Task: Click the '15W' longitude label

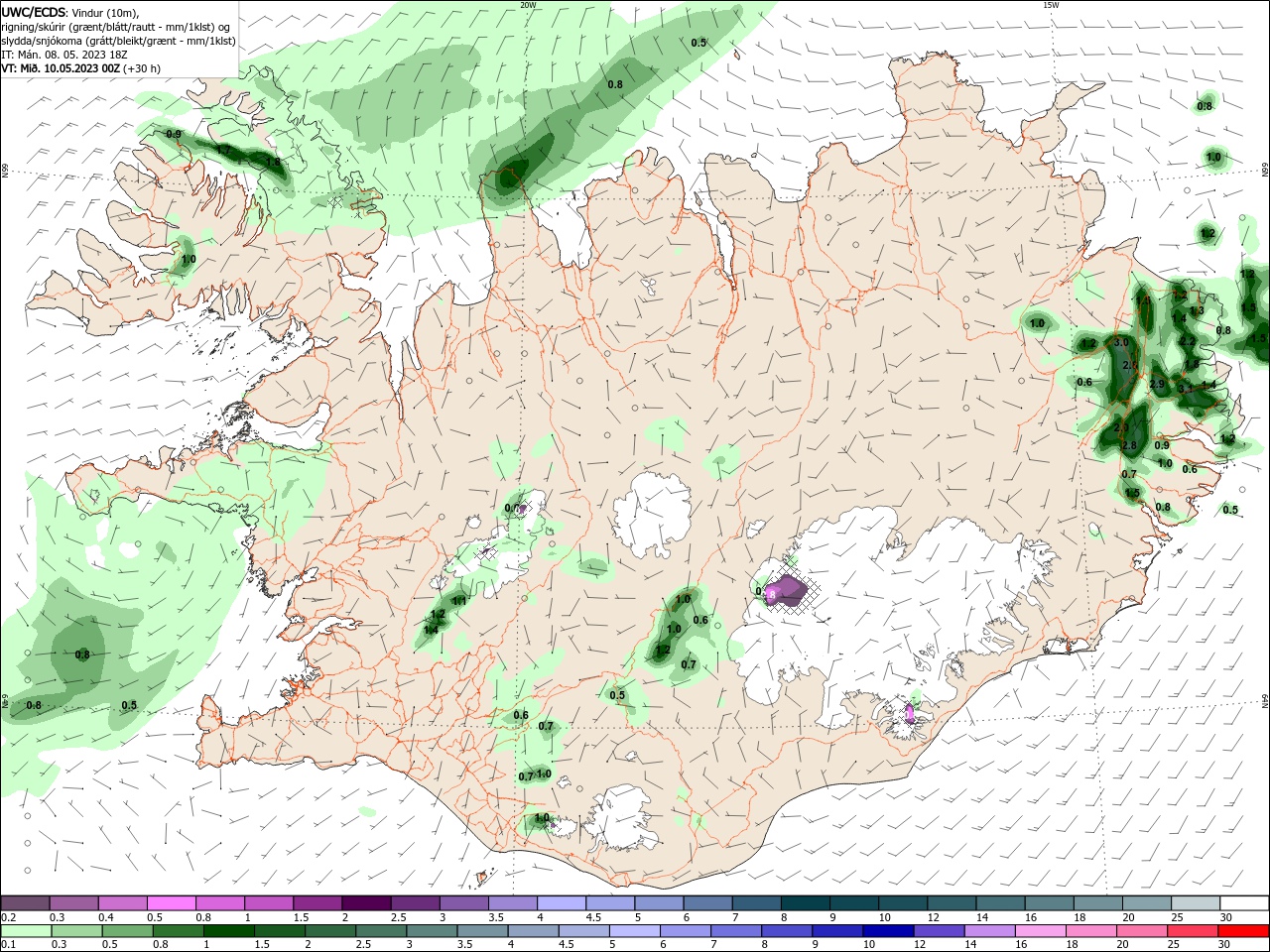Action: coord(1051,5)
